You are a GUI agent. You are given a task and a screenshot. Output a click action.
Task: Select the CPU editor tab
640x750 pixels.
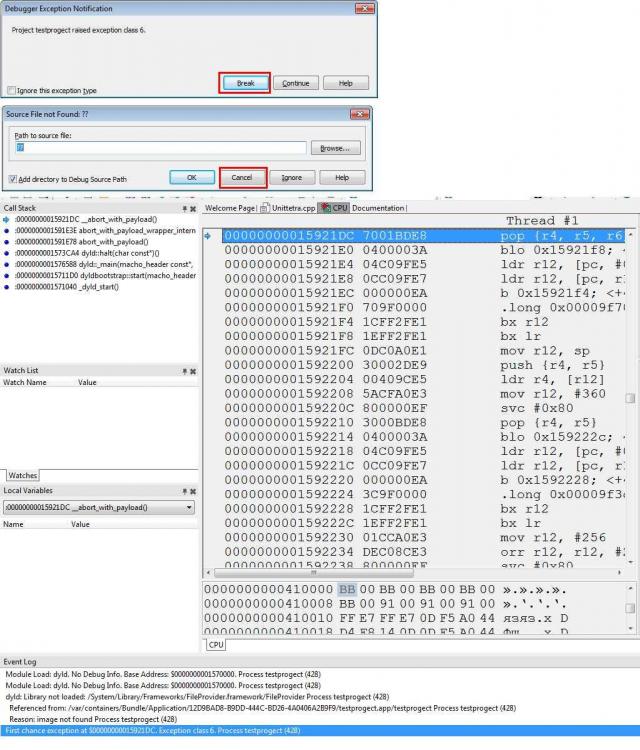click(x=334, y=208)
